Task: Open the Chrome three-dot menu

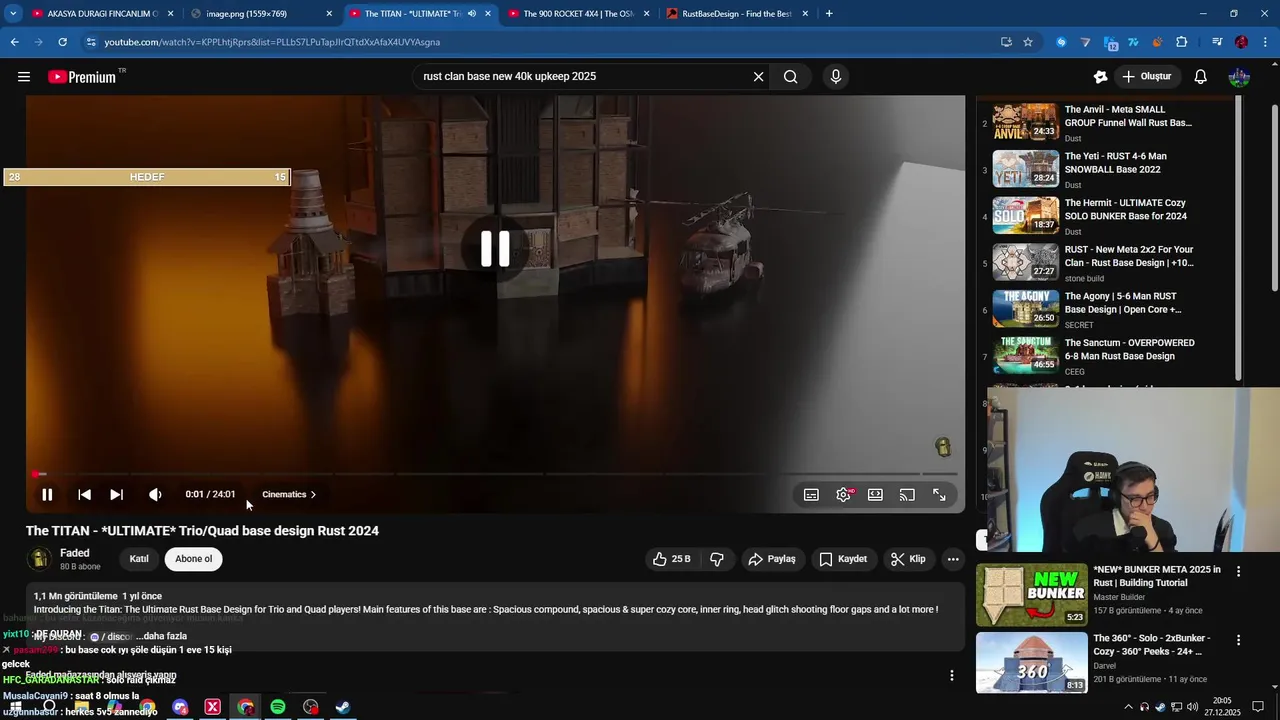Action: pyautogui.click(x=1266, y=42)
